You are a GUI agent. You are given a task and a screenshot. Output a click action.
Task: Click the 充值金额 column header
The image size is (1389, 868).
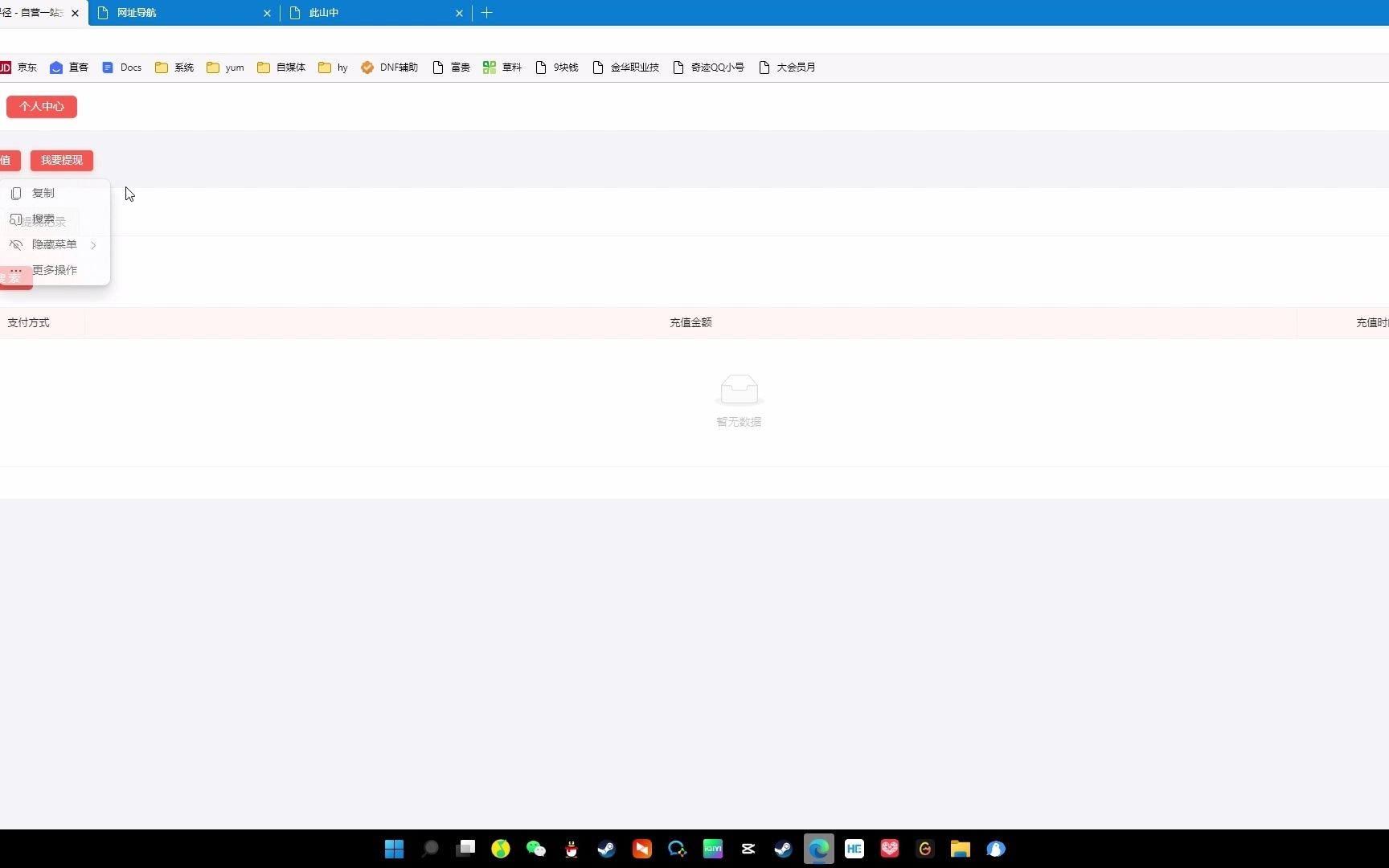(x=690, y=323)
